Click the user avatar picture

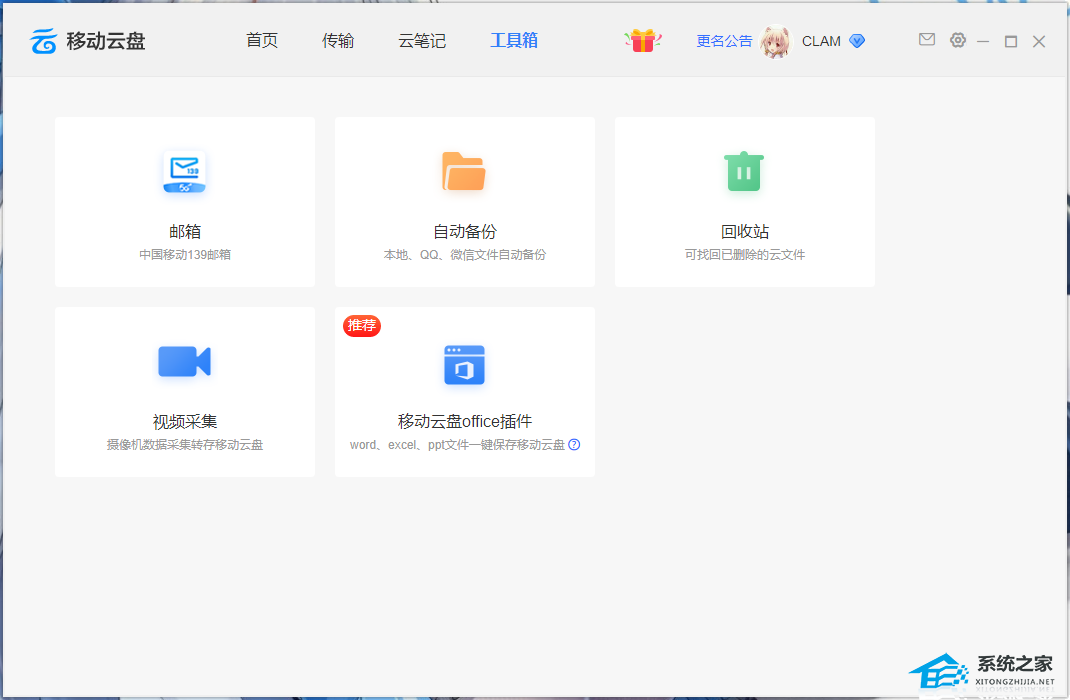click(x=775, y=41)
